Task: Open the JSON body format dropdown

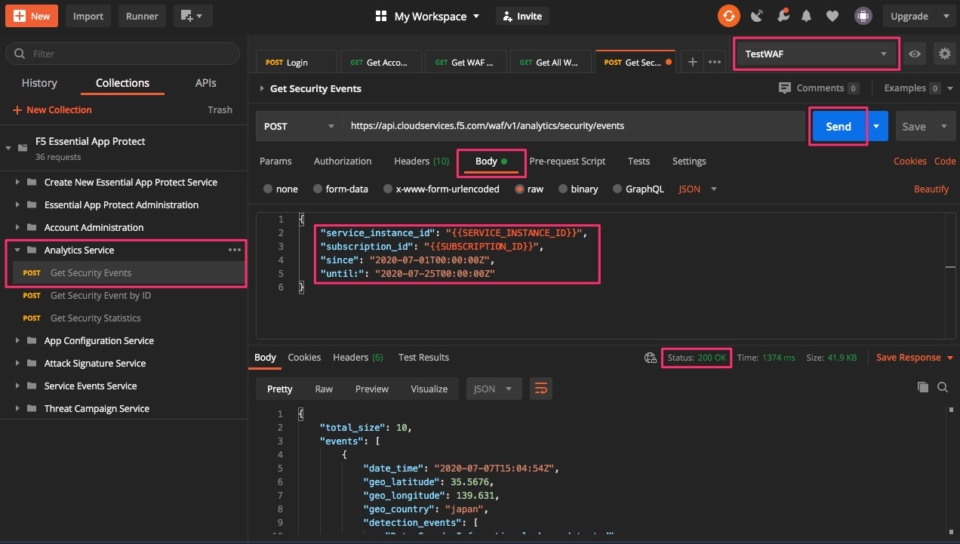Action: (x=697, y=189)
